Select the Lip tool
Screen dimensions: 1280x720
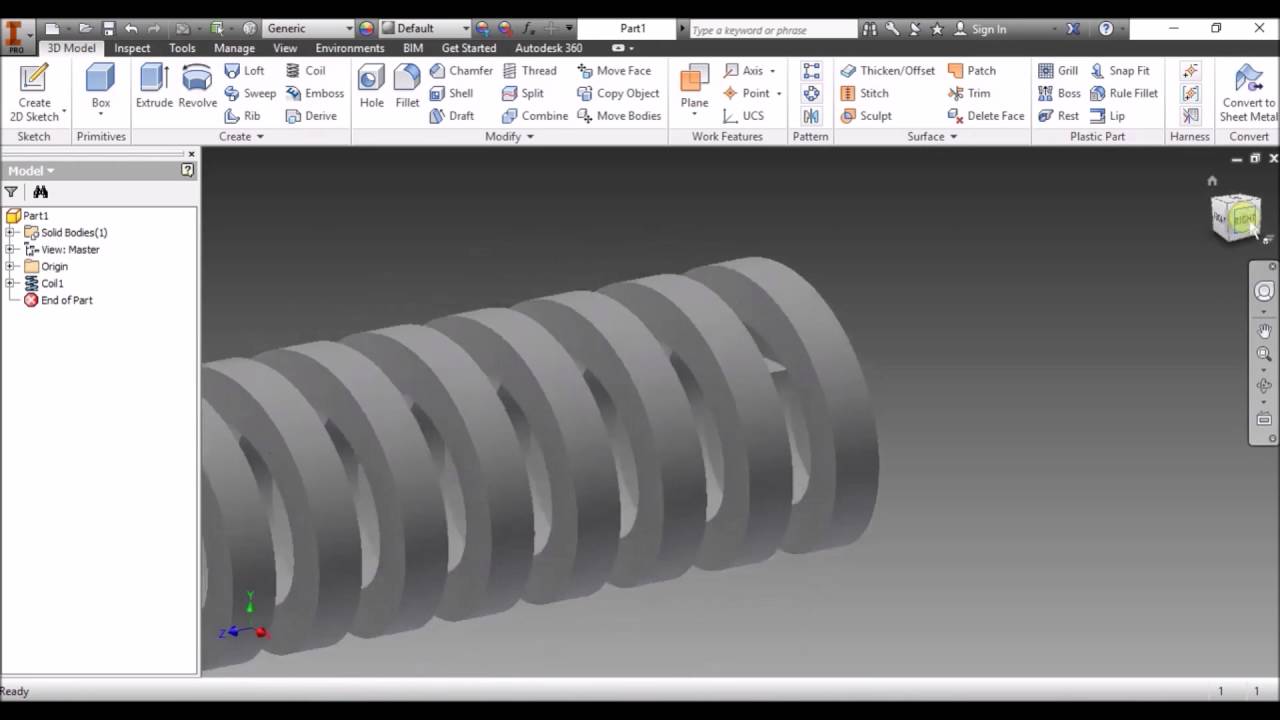coord(1108,116)
